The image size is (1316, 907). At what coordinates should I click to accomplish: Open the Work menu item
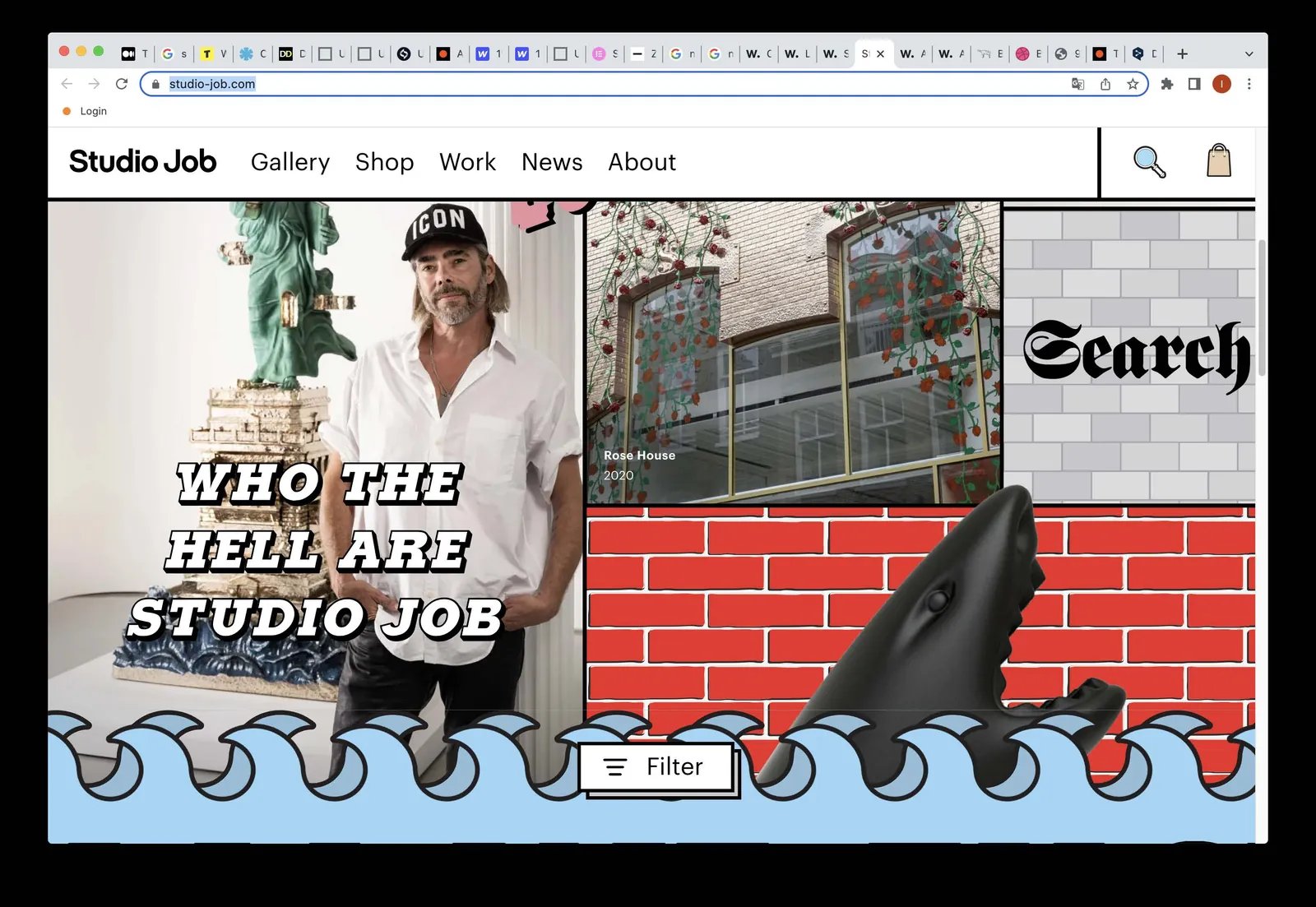(467, 162)
